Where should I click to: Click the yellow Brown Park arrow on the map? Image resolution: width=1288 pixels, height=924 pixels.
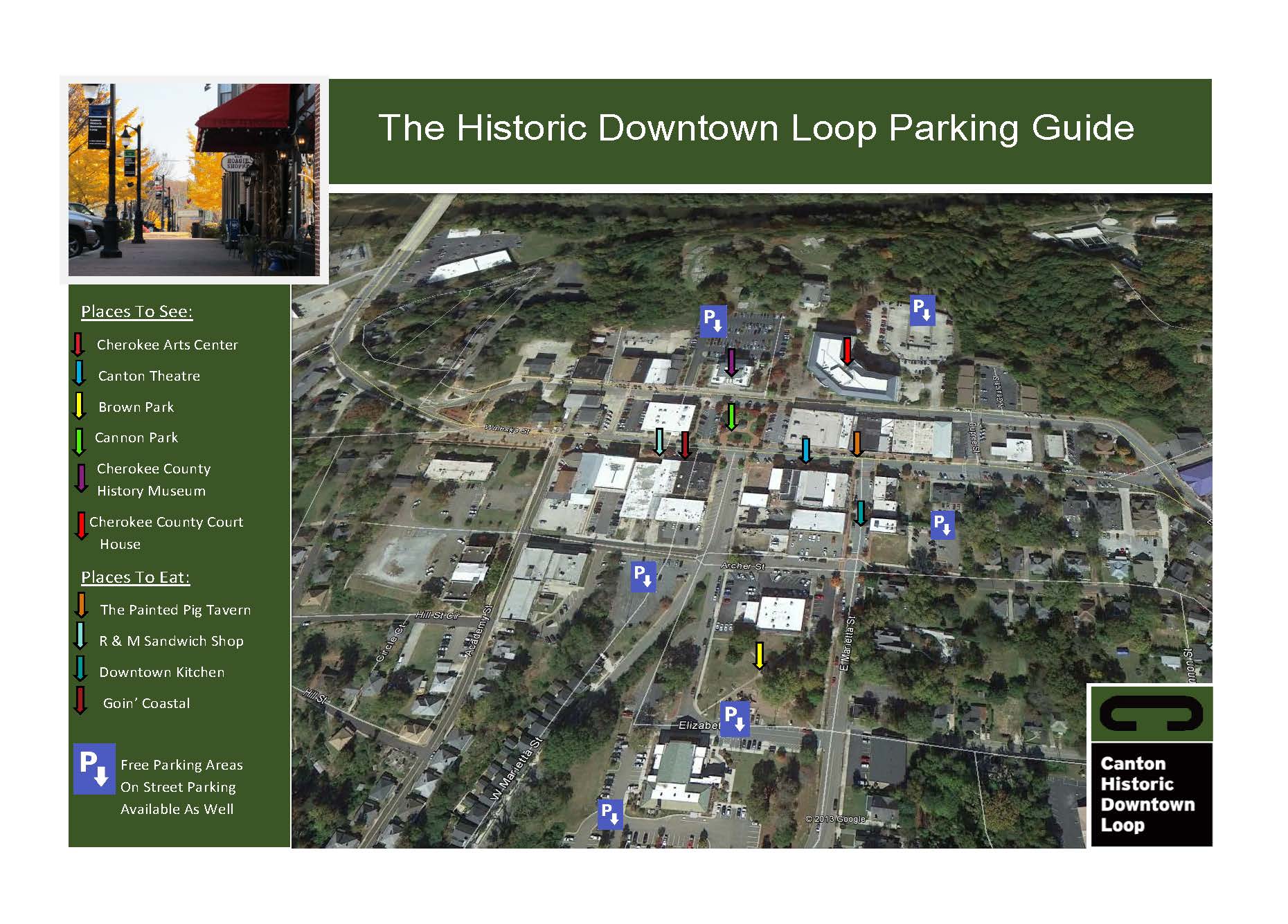click(759, 655)
